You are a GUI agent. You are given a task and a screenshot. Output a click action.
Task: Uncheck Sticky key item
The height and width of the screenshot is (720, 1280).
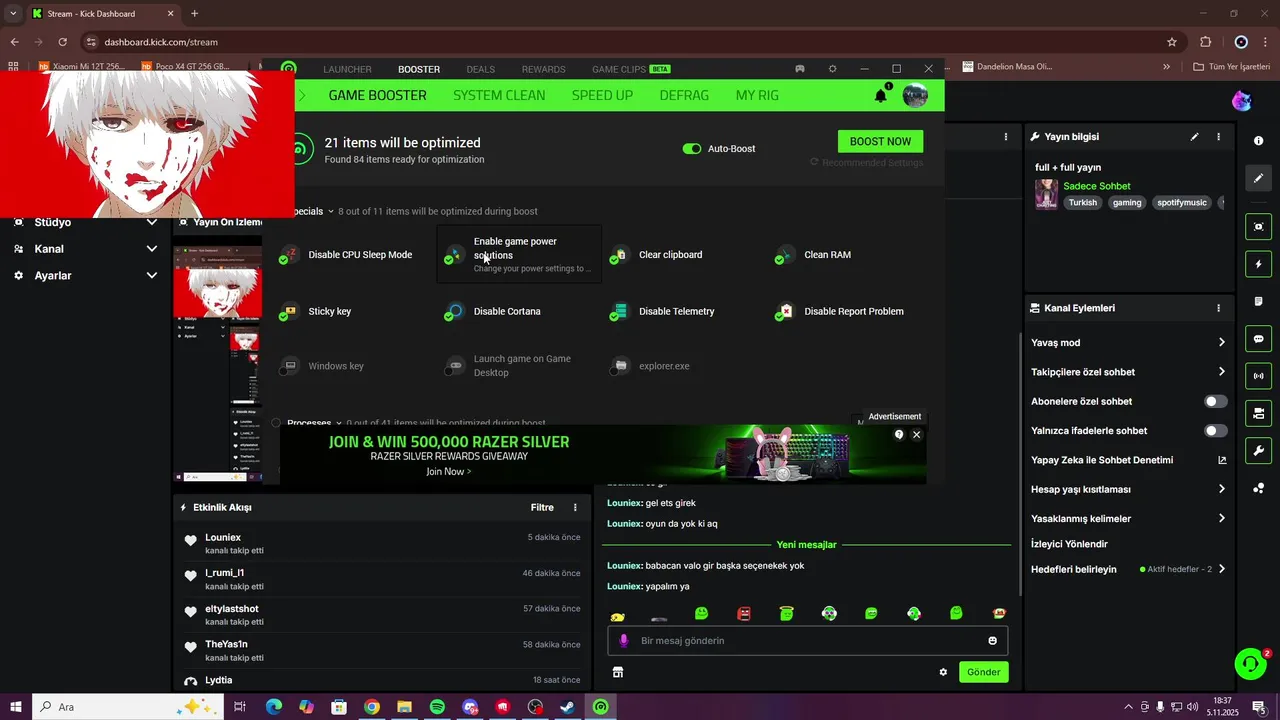pos(283,317)
